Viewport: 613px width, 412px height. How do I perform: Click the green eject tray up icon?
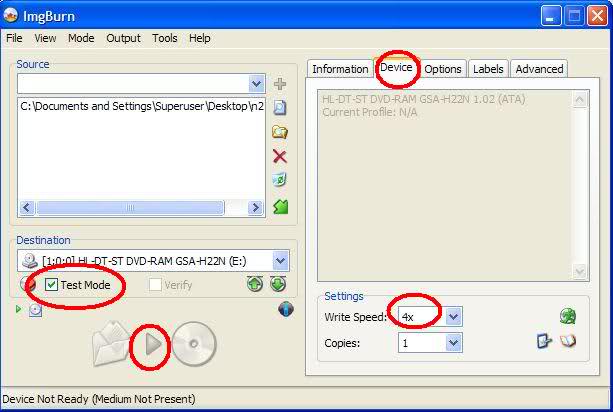[255, 284]
